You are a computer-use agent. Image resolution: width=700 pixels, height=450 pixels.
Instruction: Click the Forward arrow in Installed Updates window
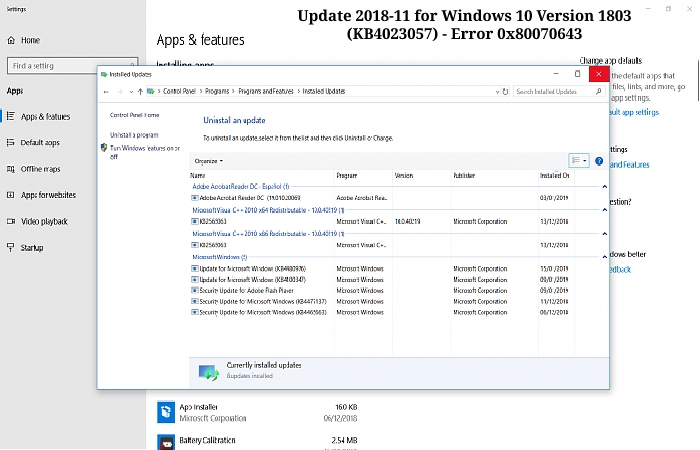(120, 92)
